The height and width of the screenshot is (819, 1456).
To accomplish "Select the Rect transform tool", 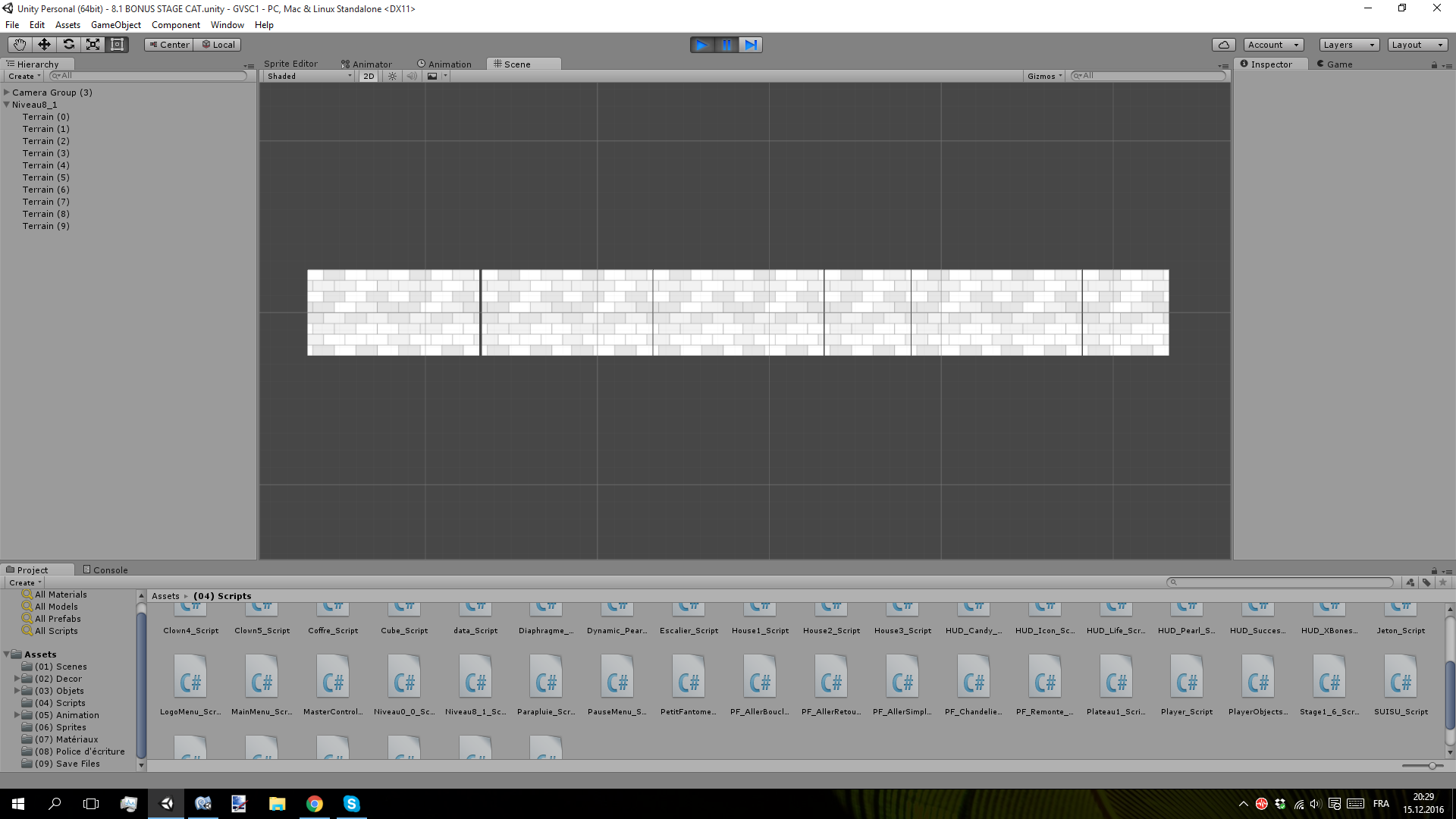I will 116,44.
